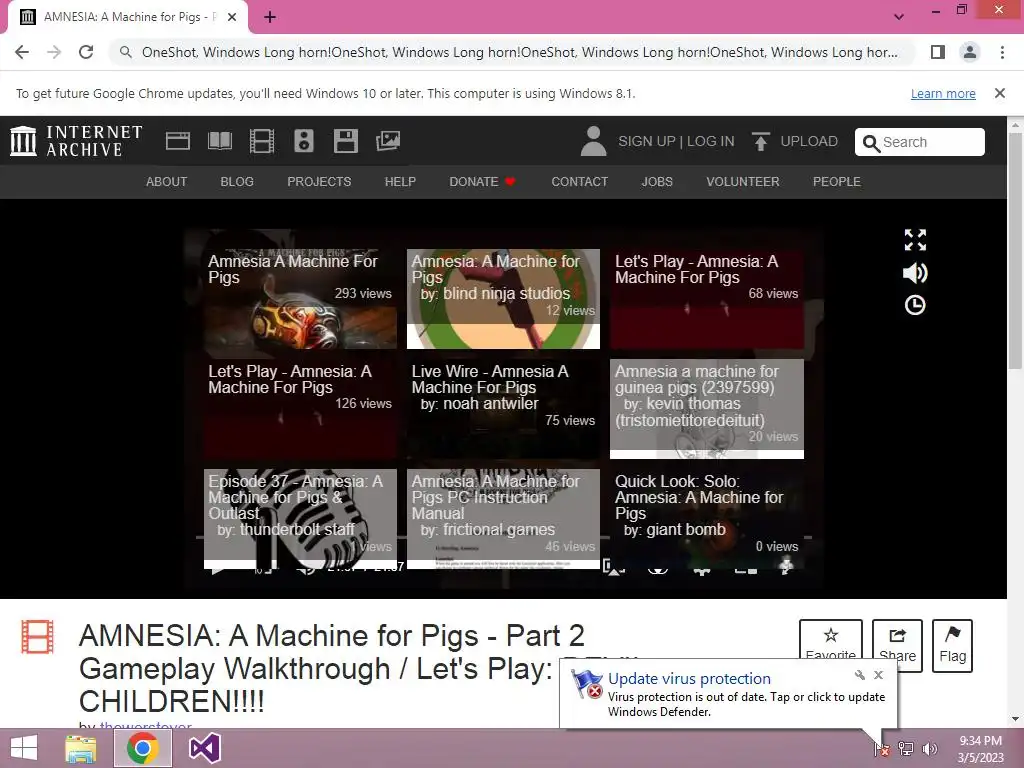Close the Update virus protection notification
The height and width of the screenshot is (768, 1024).
[878, 675]
